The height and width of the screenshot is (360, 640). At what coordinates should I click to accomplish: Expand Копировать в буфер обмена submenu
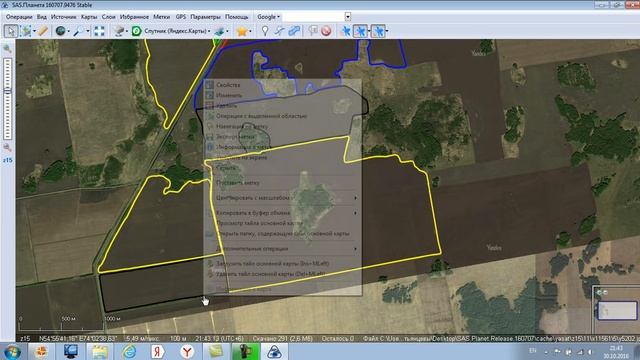(x=282, y=213)
